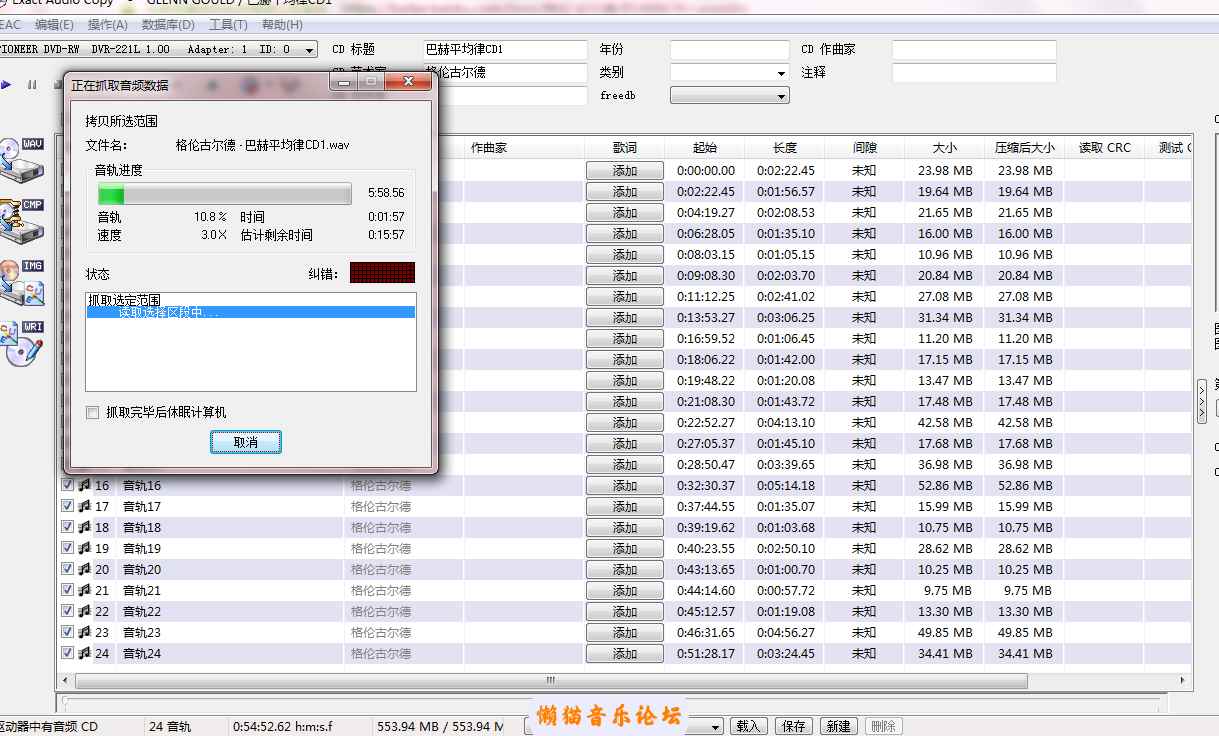Image resolution: width=1219 pixels, height=736 pixels.
Task: Click the music note icon of track 19
Action: pos(85,548)
